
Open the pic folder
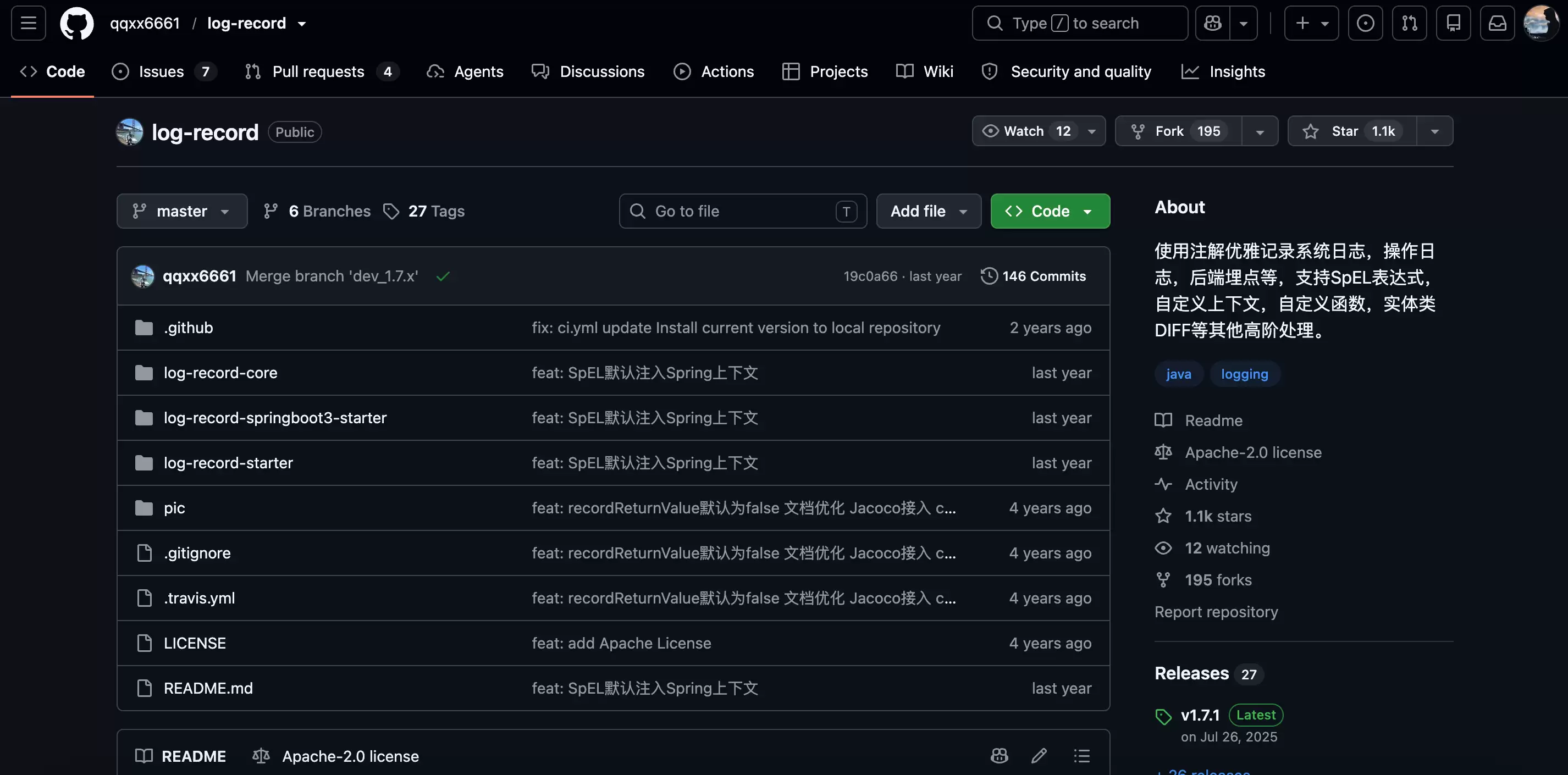pos(174,508)
